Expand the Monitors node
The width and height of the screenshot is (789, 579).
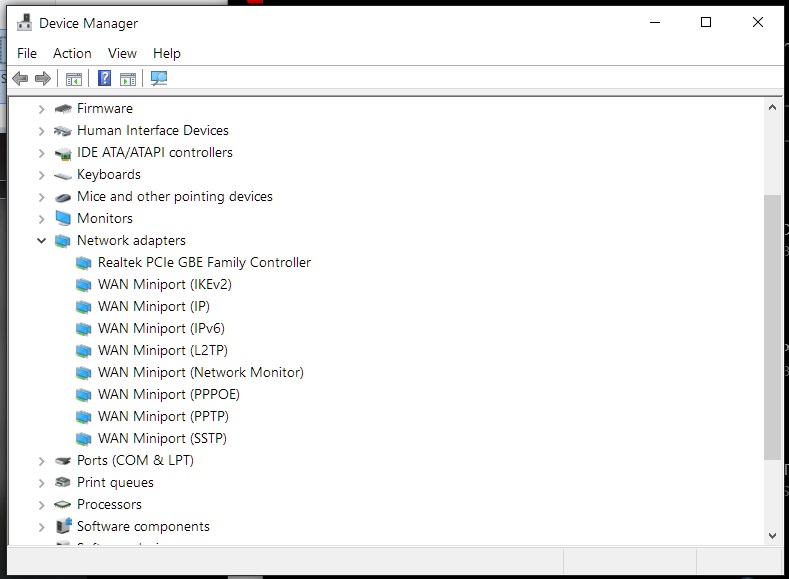(x=42, y=219)
